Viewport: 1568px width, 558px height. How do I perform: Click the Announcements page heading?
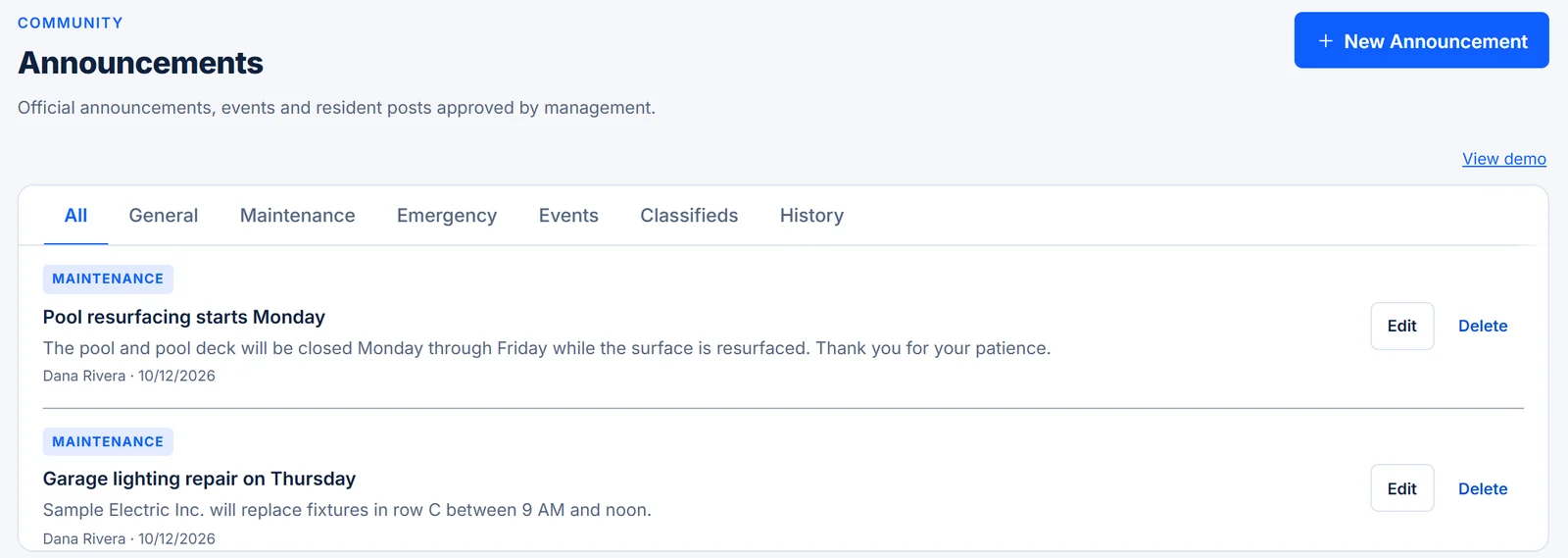click(x=140, y=63)
